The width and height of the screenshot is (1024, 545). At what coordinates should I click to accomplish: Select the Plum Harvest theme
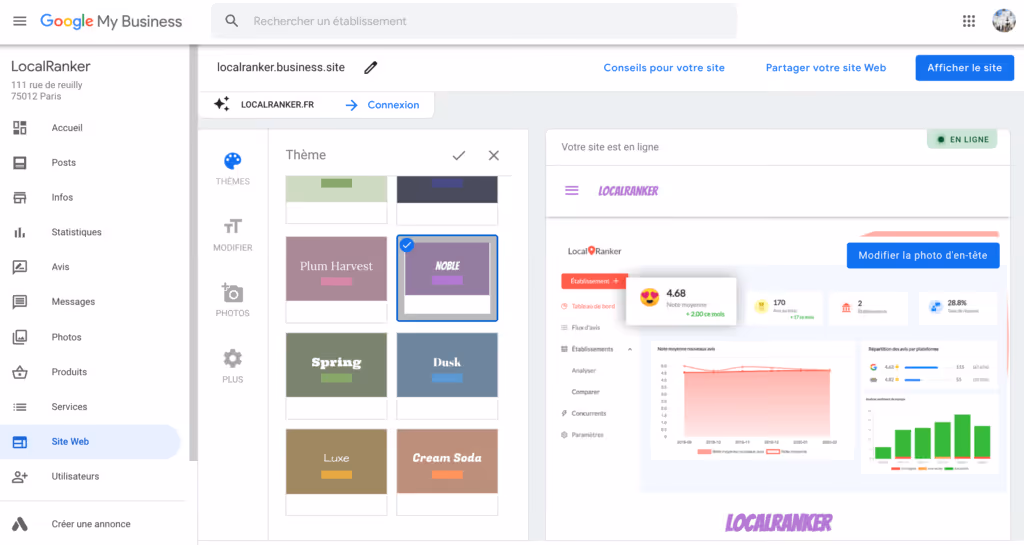point(336,279)
